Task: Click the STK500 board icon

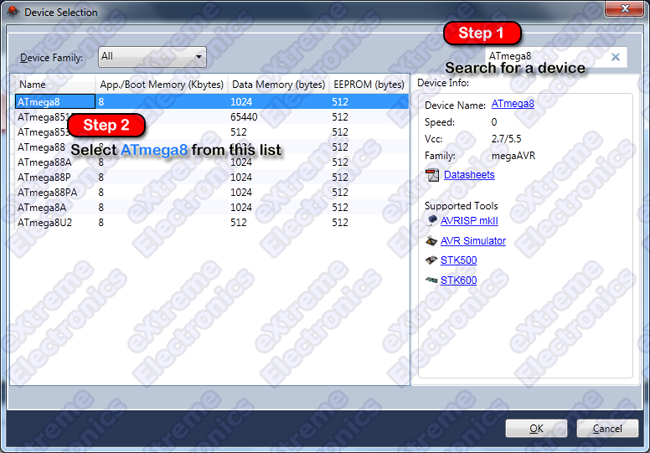Action: point(432,260)
